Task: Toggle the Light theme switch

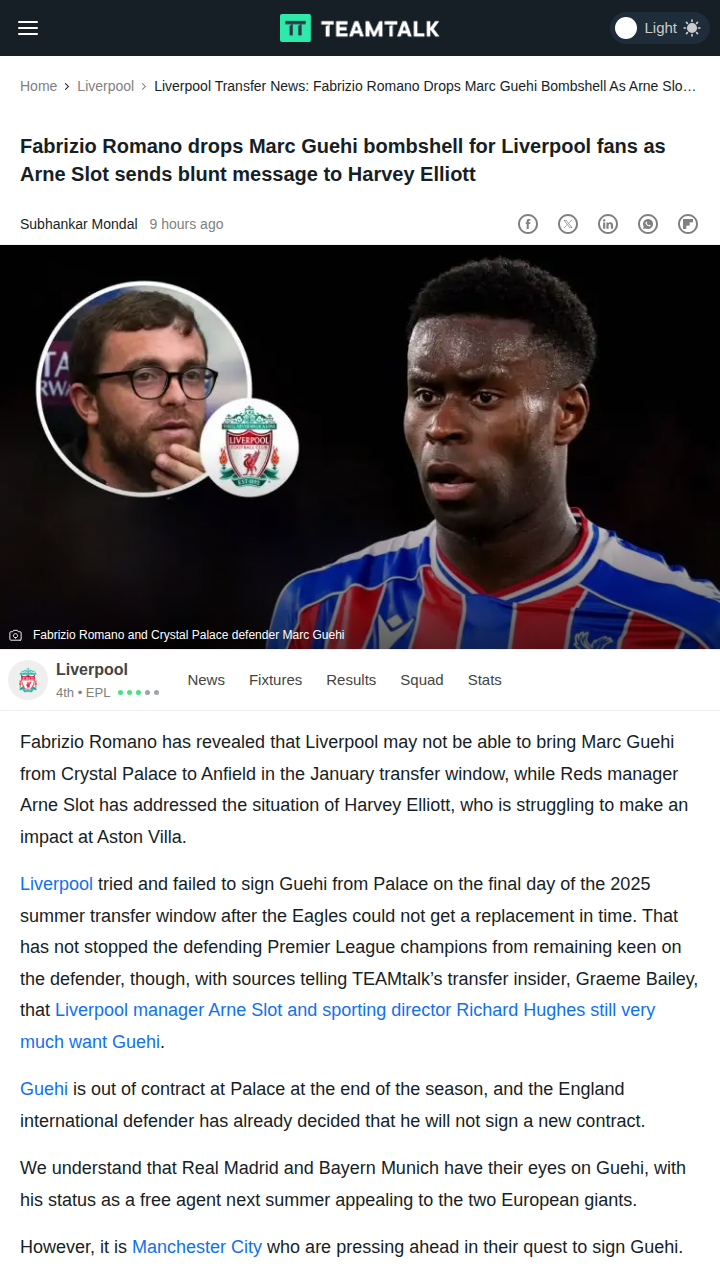Action: click(659, 28)
